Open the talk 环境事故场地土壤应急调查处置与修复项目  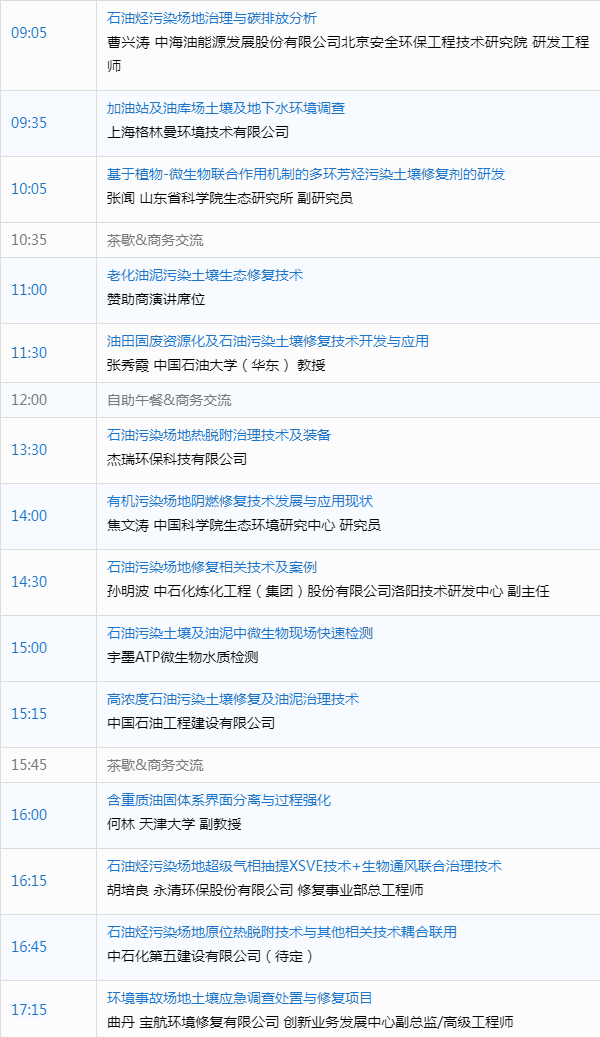(240, 998)
